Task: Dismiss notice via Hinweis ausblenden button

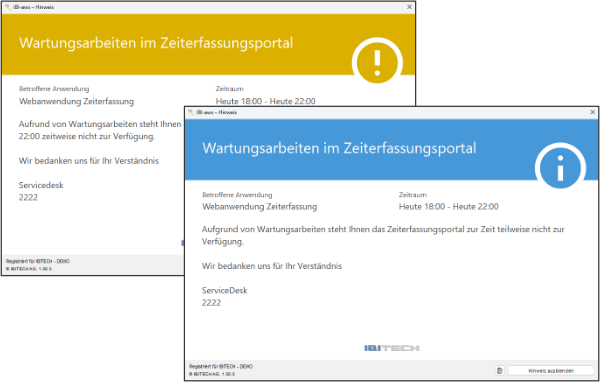Action: 551,371
